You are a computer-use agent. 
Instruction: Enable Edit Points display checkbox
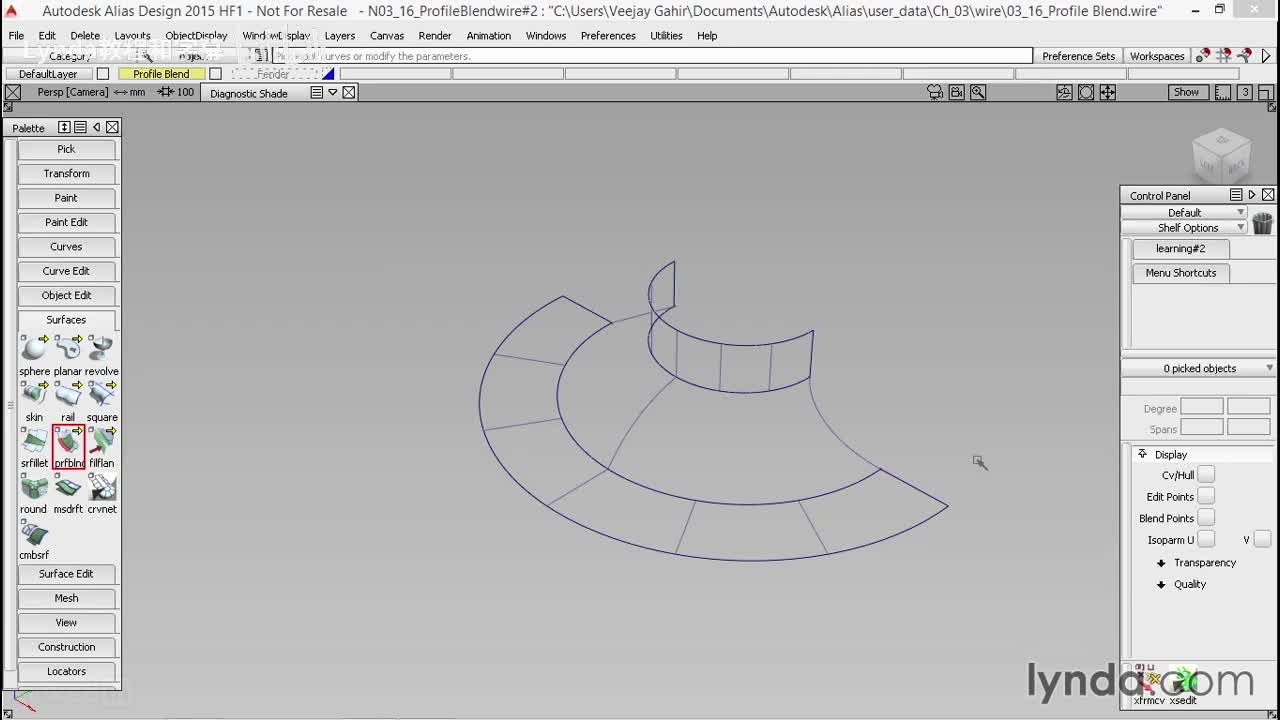click(x=1206, y=496)
